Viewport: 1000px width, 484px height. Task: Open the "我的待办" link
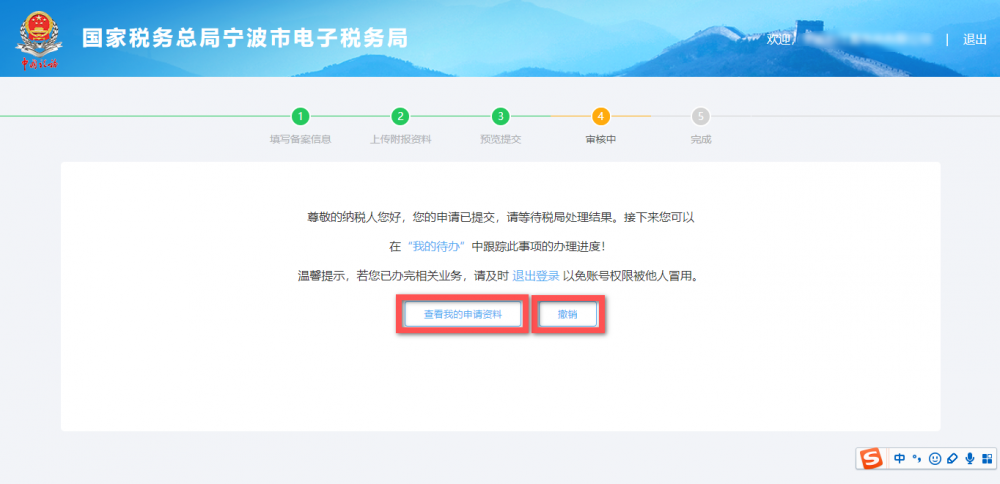(x=436, y=247)
